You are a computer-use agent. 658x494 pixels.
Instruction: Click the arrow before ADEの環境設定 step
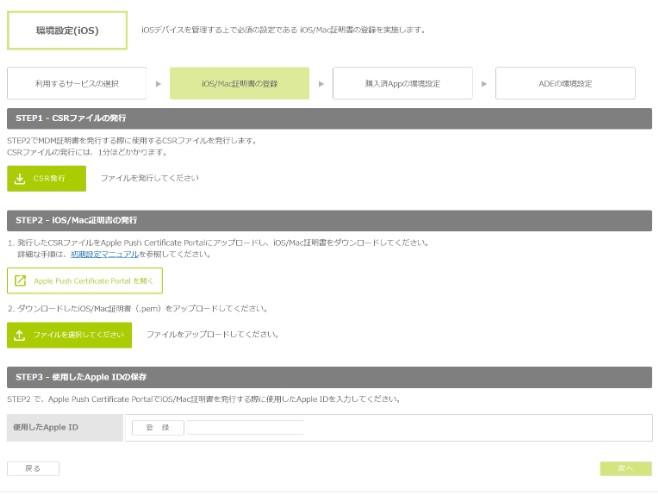pyautogui.click(x=484, y=83)
